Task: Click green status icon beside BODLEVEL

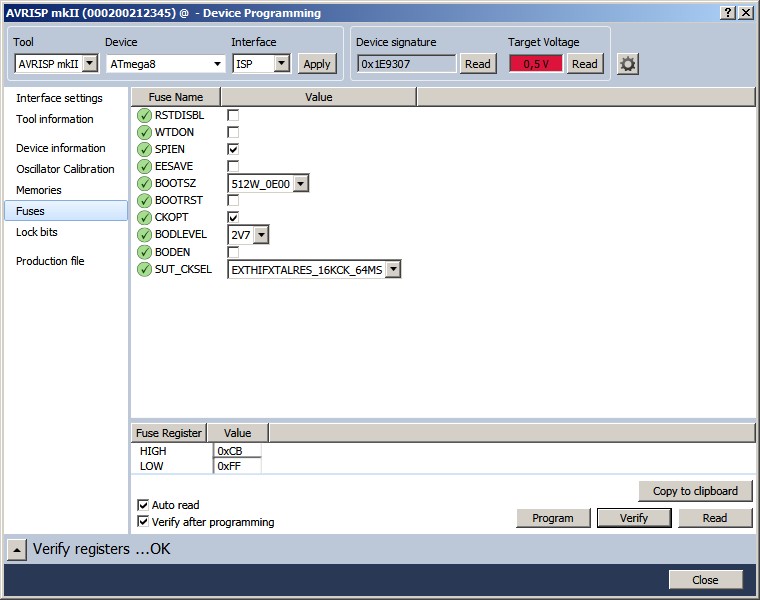Action: coord(144,235)
